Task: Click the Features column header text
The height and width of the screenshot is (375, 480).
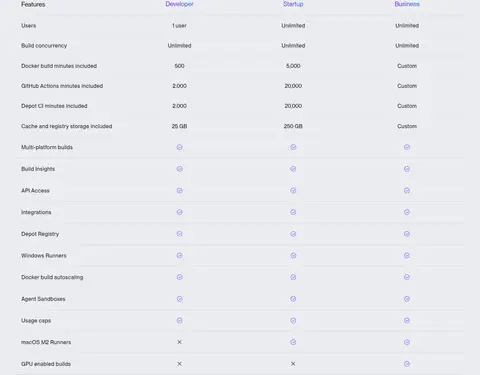Action: click(33, 4)
